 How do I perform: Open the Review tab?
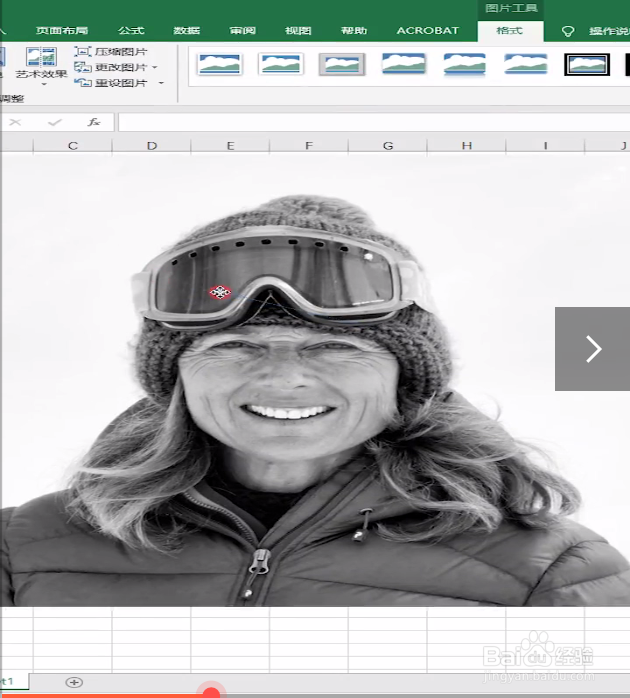click(243, 31)
